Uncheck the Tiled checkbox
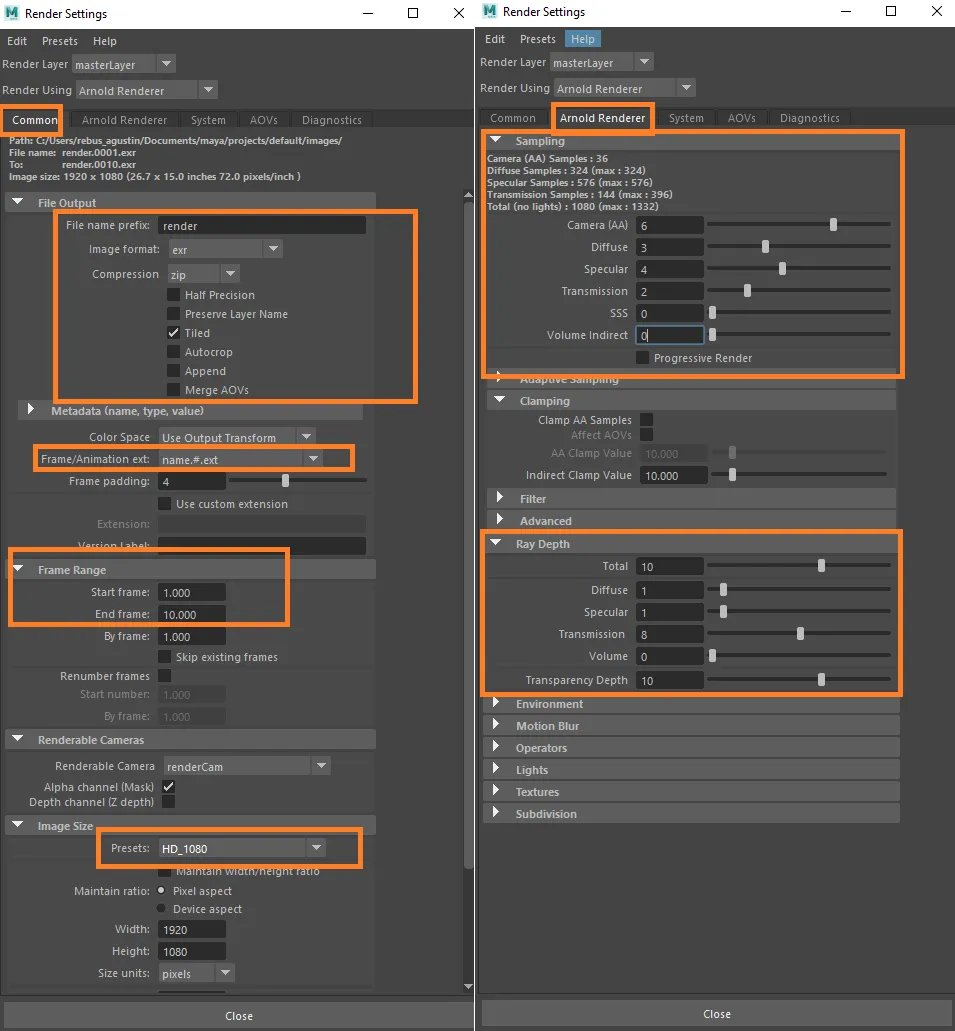The width and height of the screenshot is (955, 1031). 174,333
